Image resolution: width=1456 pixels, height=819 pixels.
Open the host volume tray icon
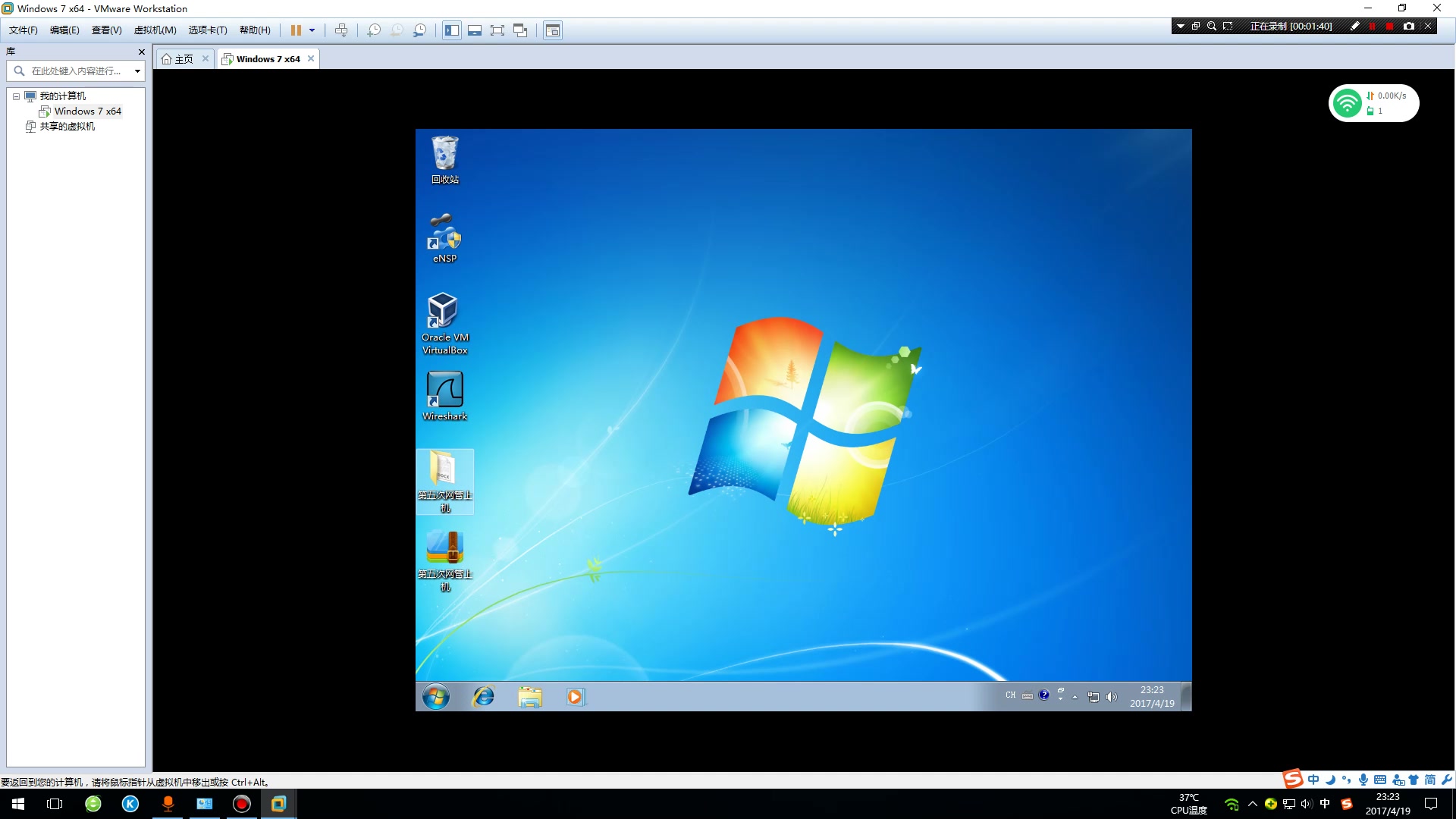(1306, 804)
